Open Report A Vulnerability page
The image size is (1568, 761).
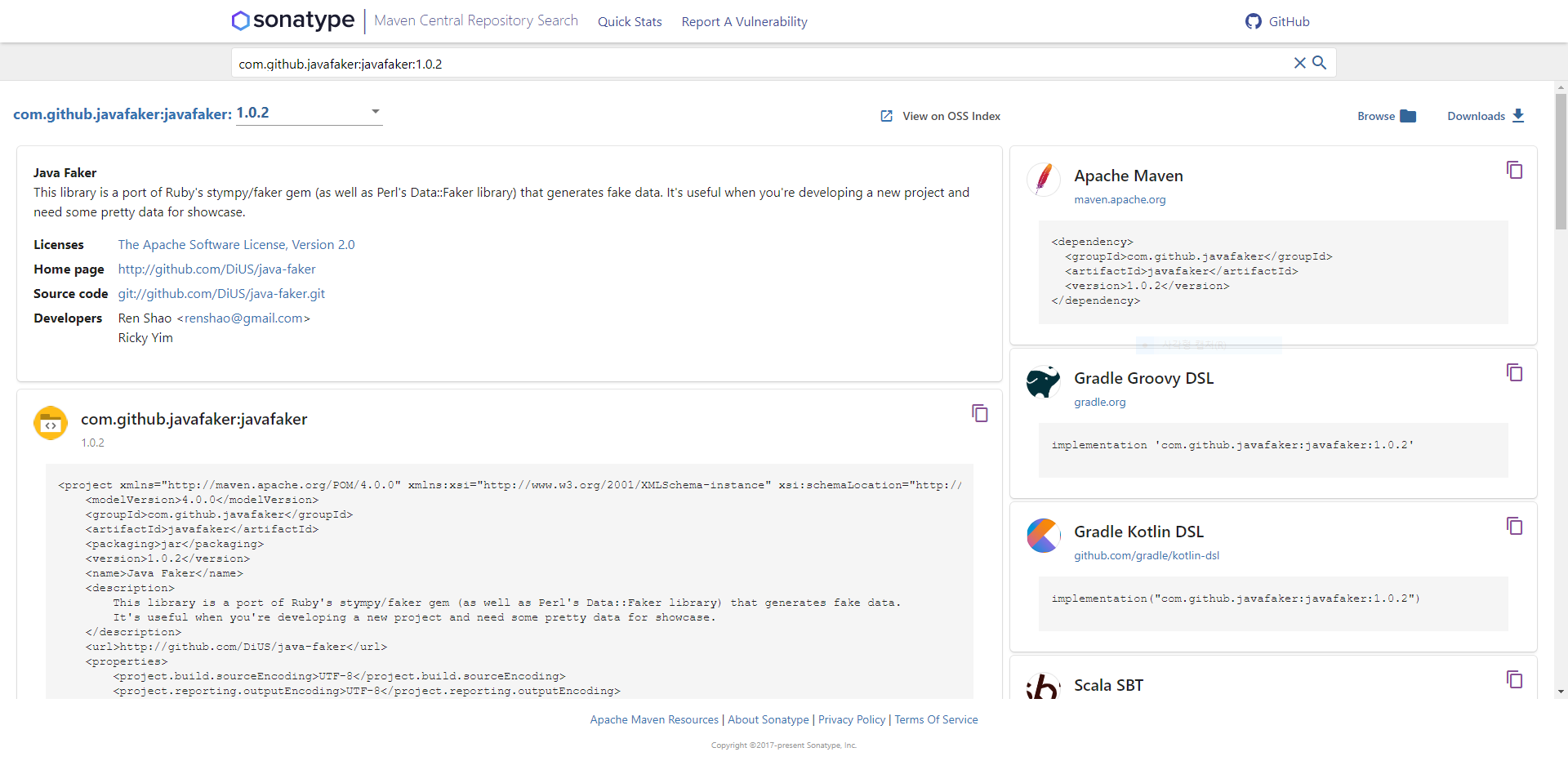click(744, 22)
